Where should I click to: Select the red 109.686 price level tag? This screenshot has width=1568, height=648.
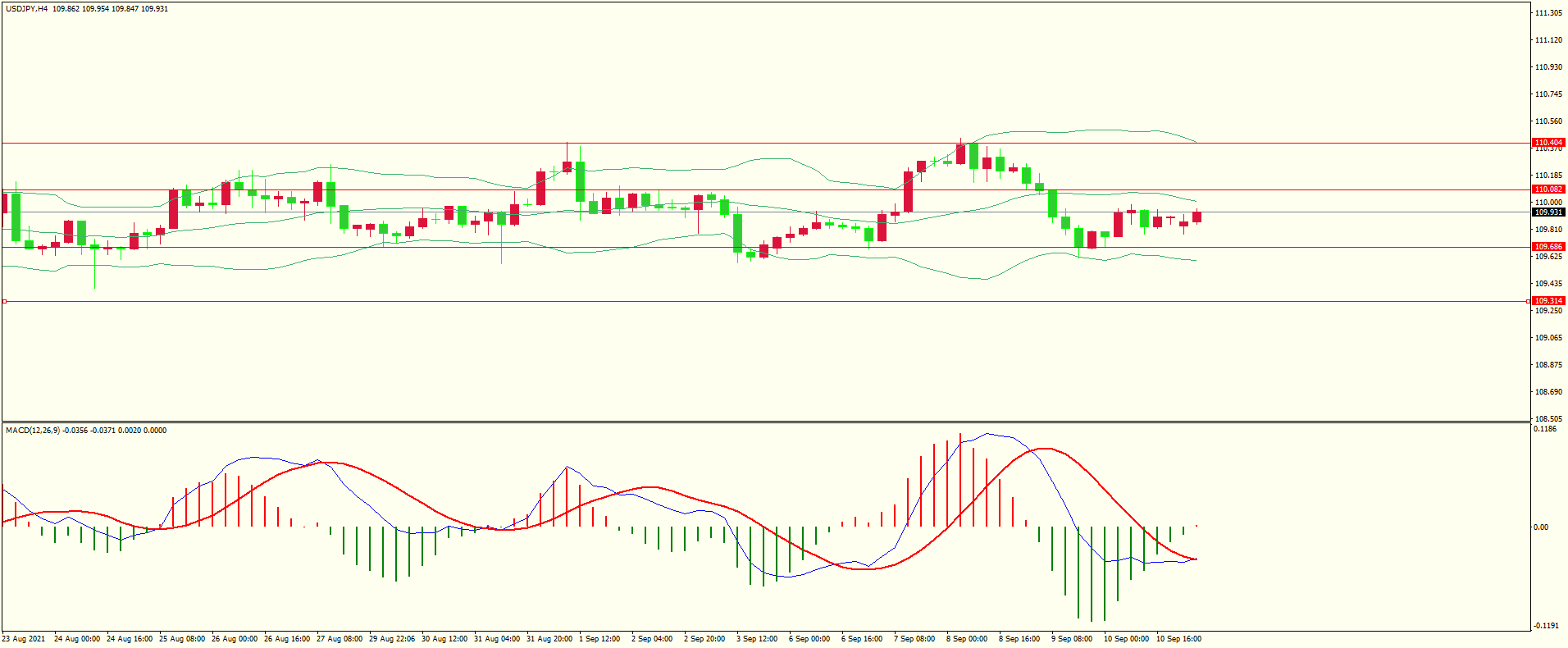click(1548, 247)
